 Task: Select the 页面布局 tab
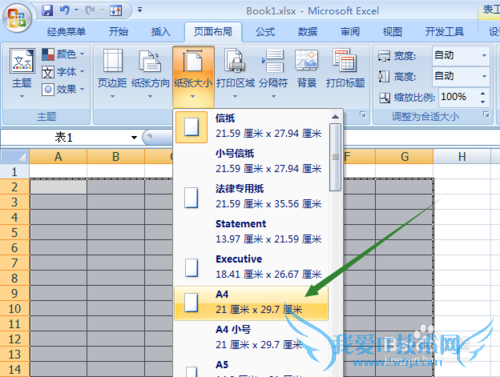point(213,32)
